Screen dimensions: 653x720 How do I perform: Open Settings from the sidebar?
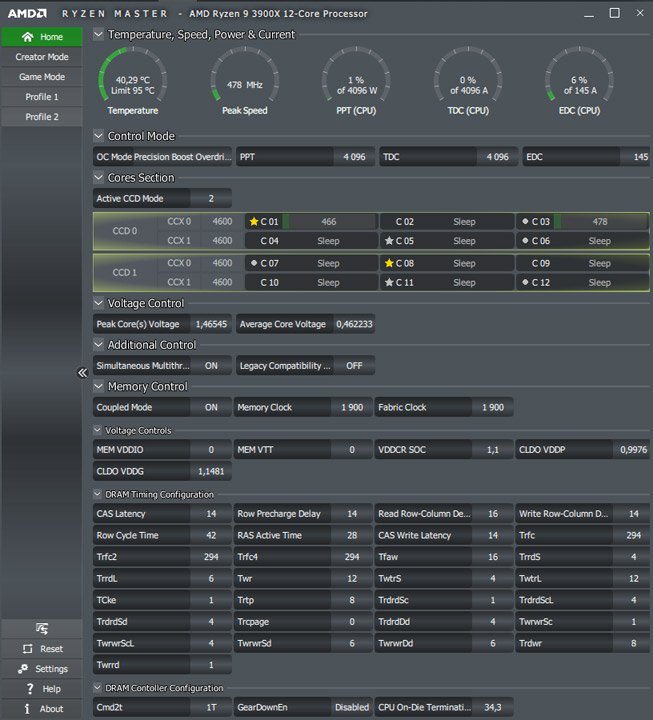click(42, 669)
